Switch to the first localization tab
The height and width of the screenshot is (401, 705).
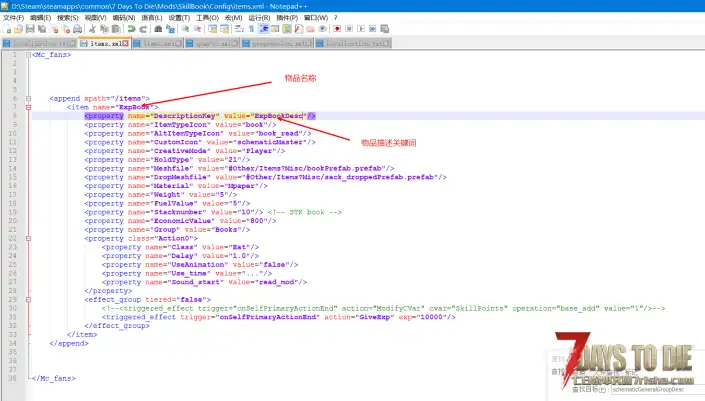pos(39,44)
